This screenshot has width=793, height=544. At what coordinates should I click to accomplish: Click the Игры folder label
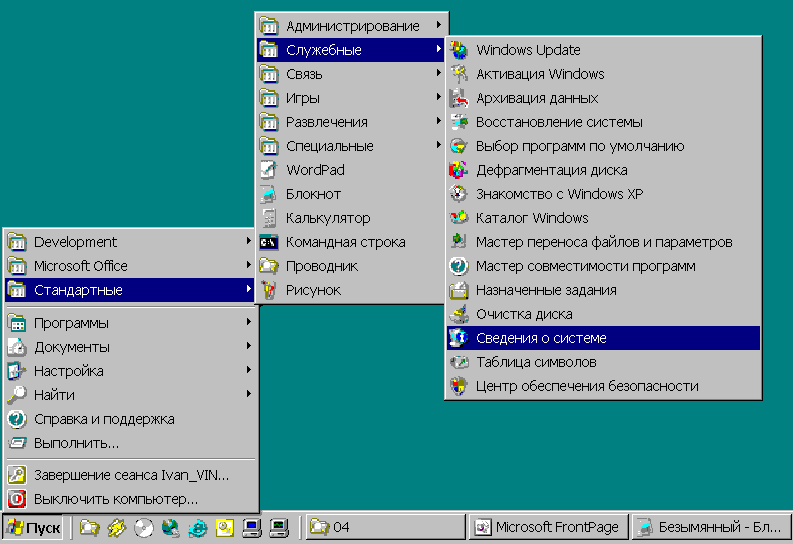pyautogui.click(x=302, y=98)
